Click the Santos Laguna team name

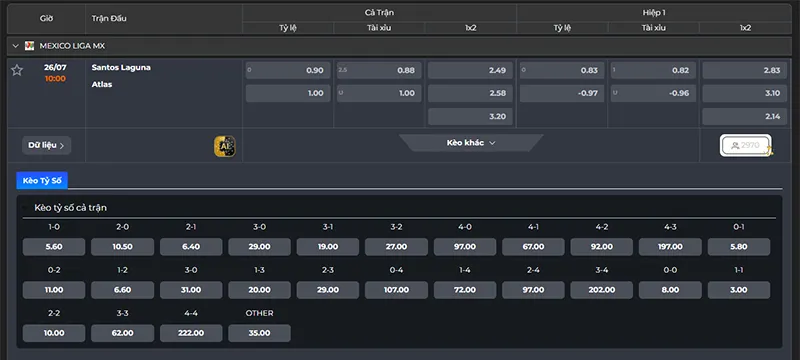[121, 67]
